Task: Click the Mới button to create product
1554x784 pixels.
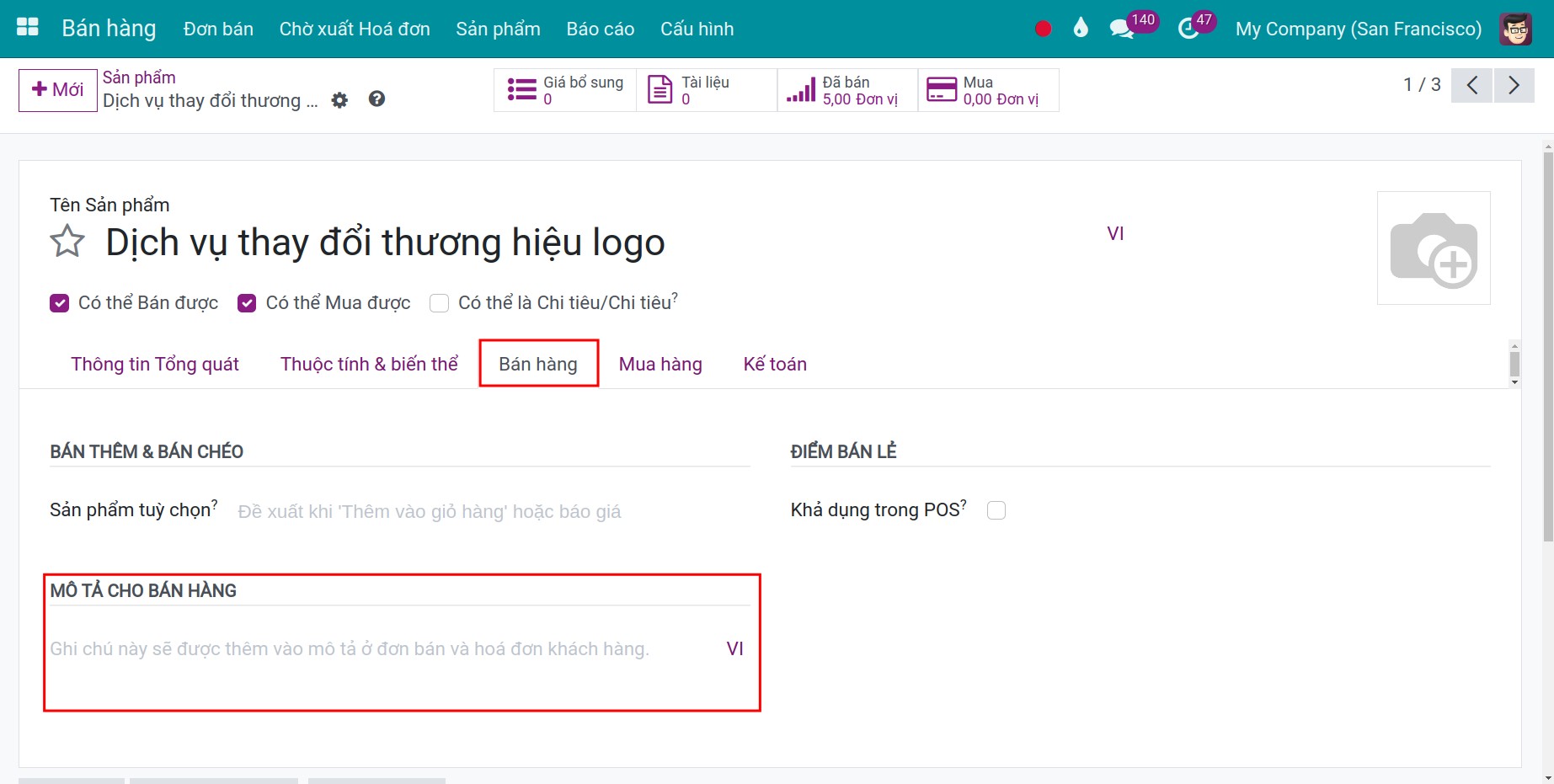Action: click(56, 90)
